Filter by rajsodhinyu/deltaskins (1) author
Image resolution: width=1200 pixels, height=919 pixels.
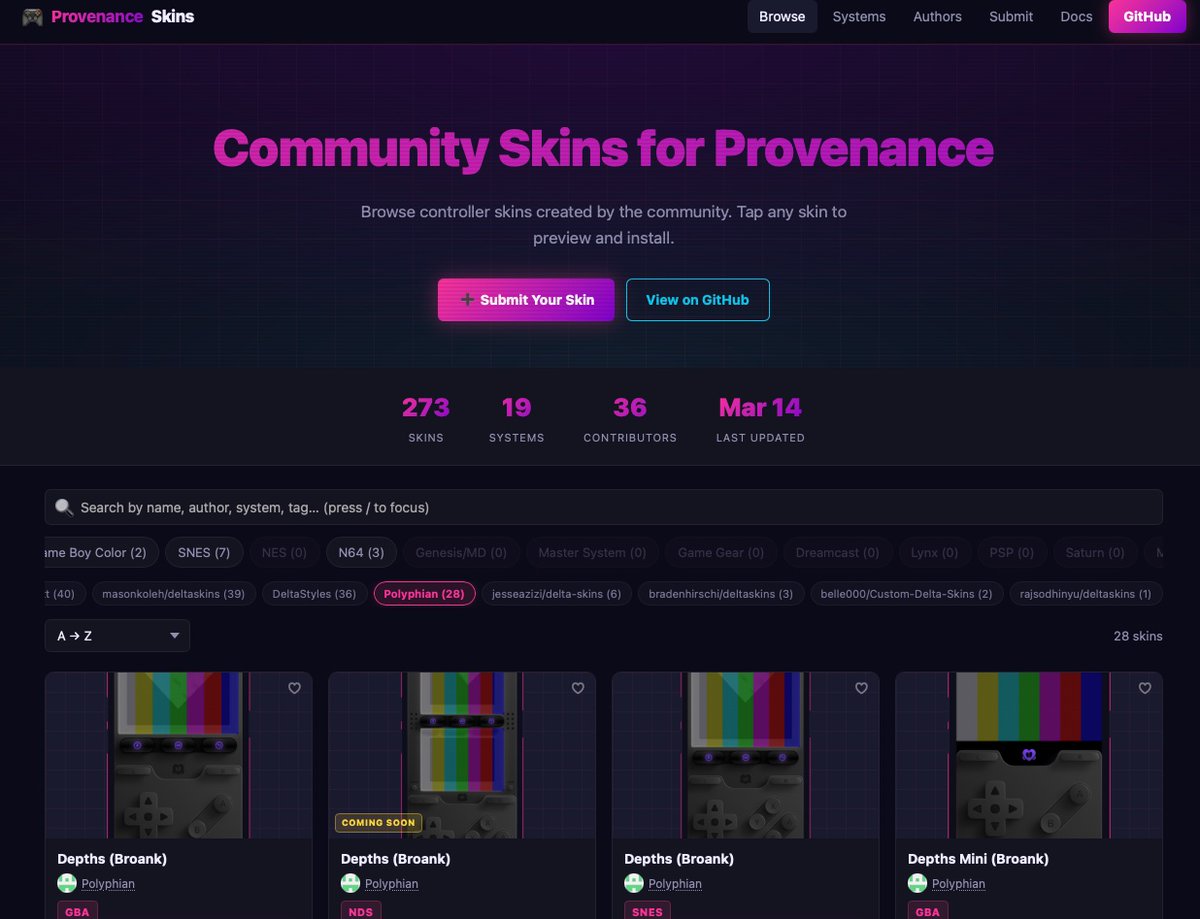point(1086,594)
